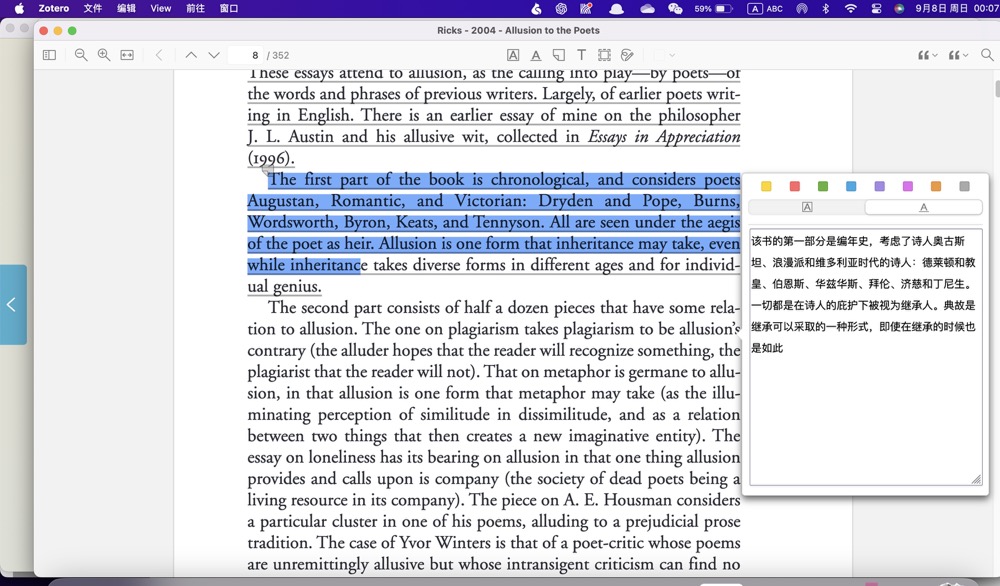This screenshot has width=1000, height=586.
Task: Zoom in the PDF view
Action: [104, 55]
